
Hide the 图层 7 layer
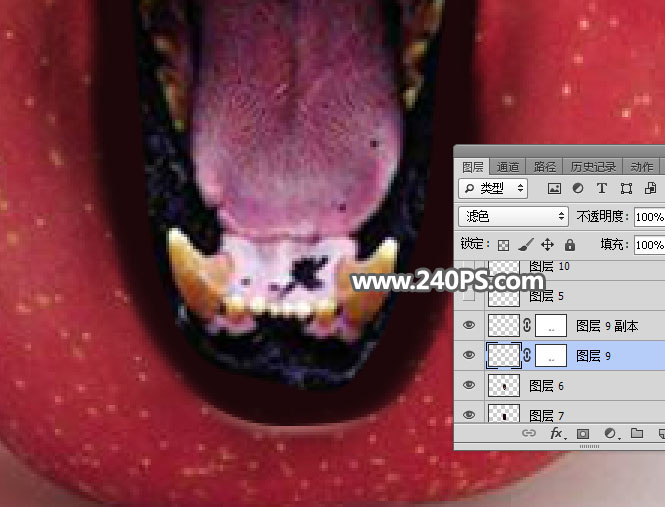pos(469,415)
